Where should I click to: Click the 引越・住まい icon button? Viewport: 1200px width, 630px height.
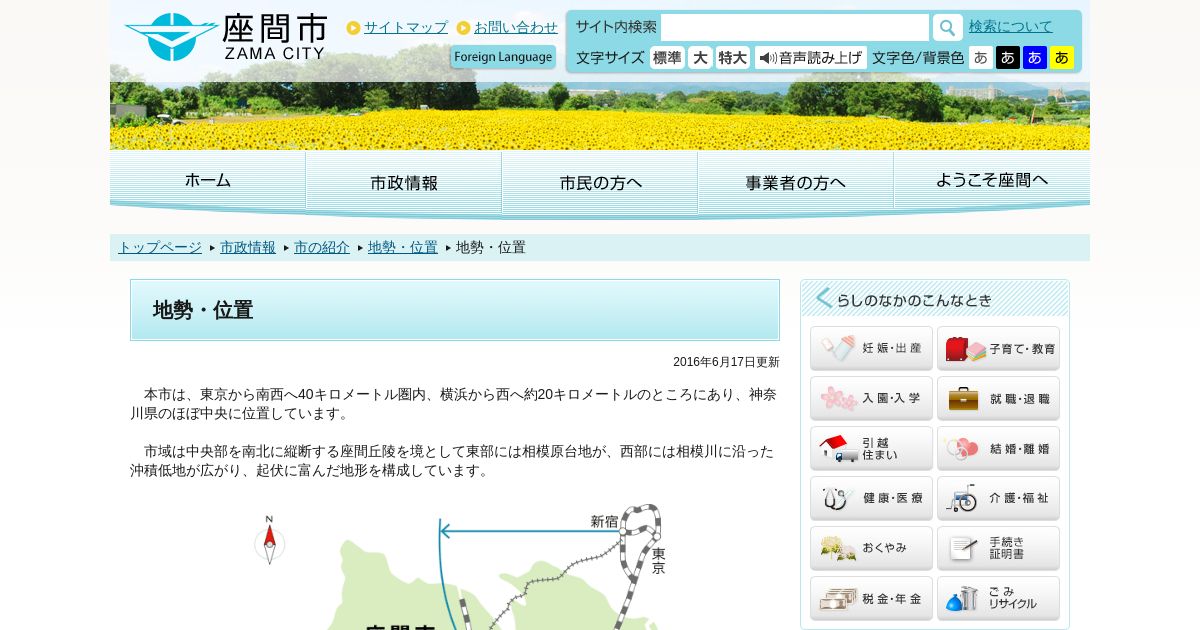[x=871, y=448]
